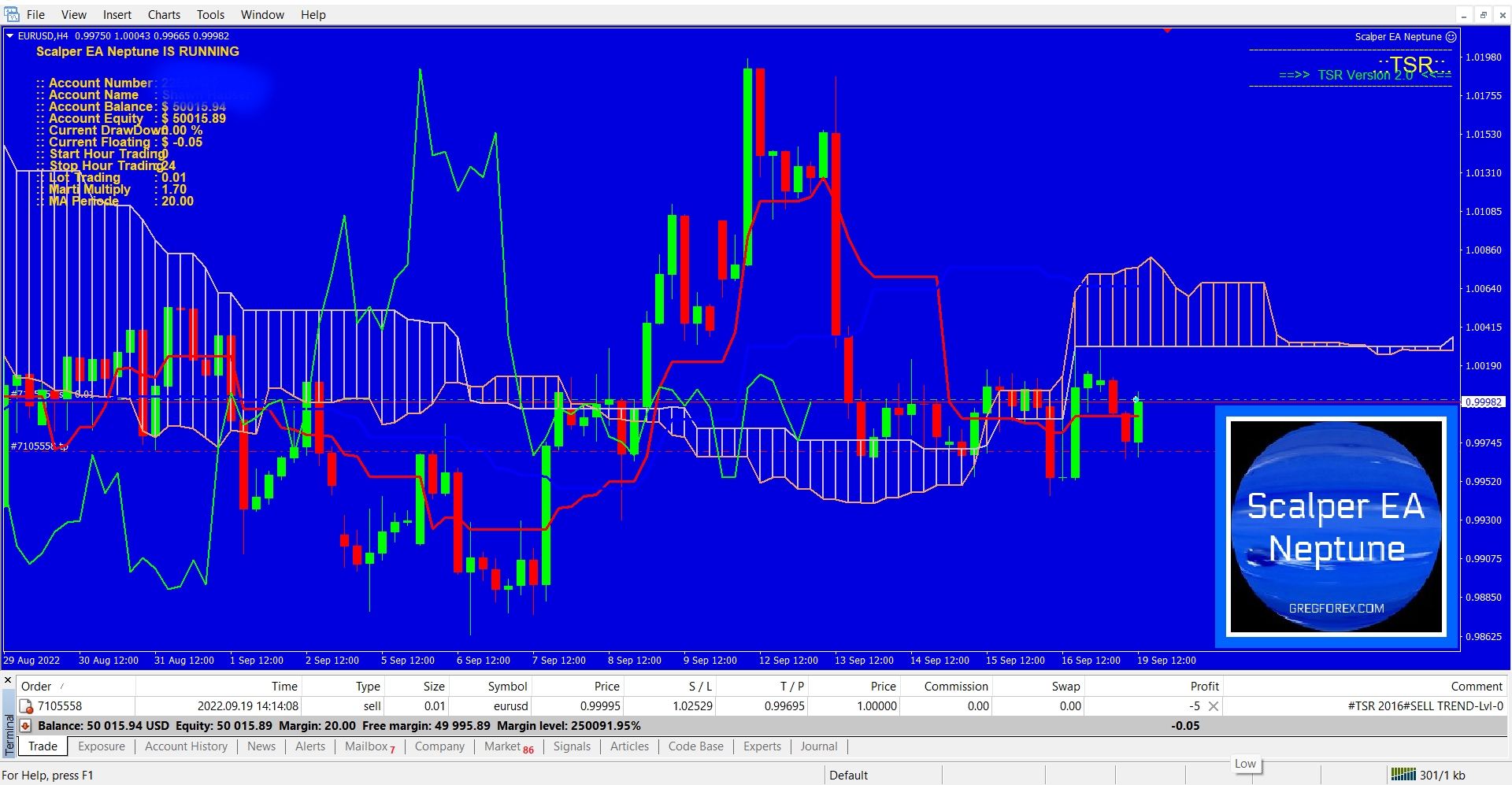Screen dimensions: 1512x785
Task: Click the Default profile in status bar
Action: pos(848,775)
